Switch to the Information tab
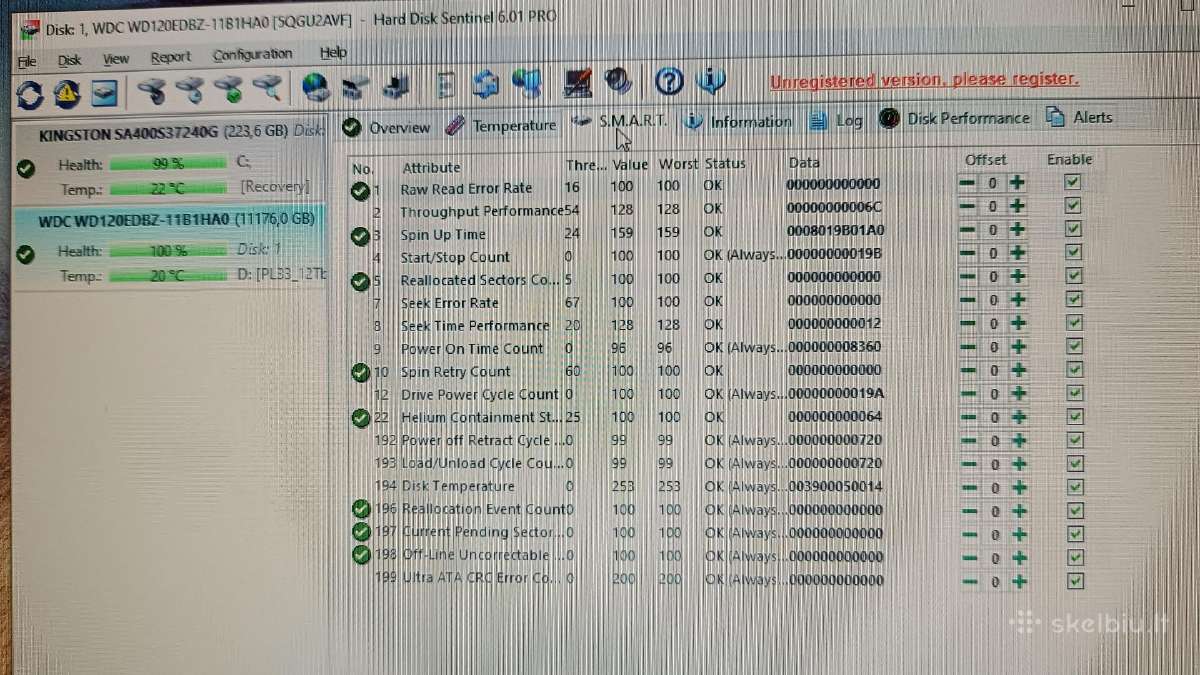Image resolution: width=1200 pixels, height=675 pixels. (738, 122)
